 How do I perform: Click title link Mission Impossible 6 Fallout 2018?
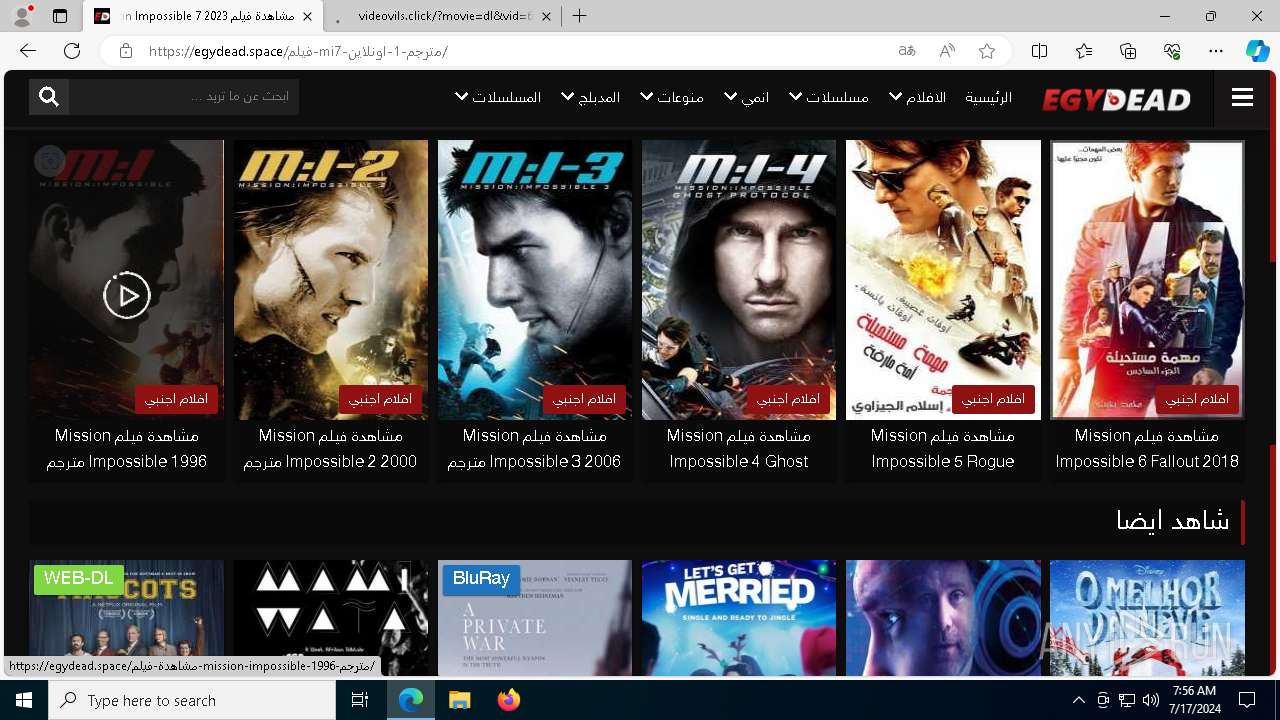click(1147, 449)
